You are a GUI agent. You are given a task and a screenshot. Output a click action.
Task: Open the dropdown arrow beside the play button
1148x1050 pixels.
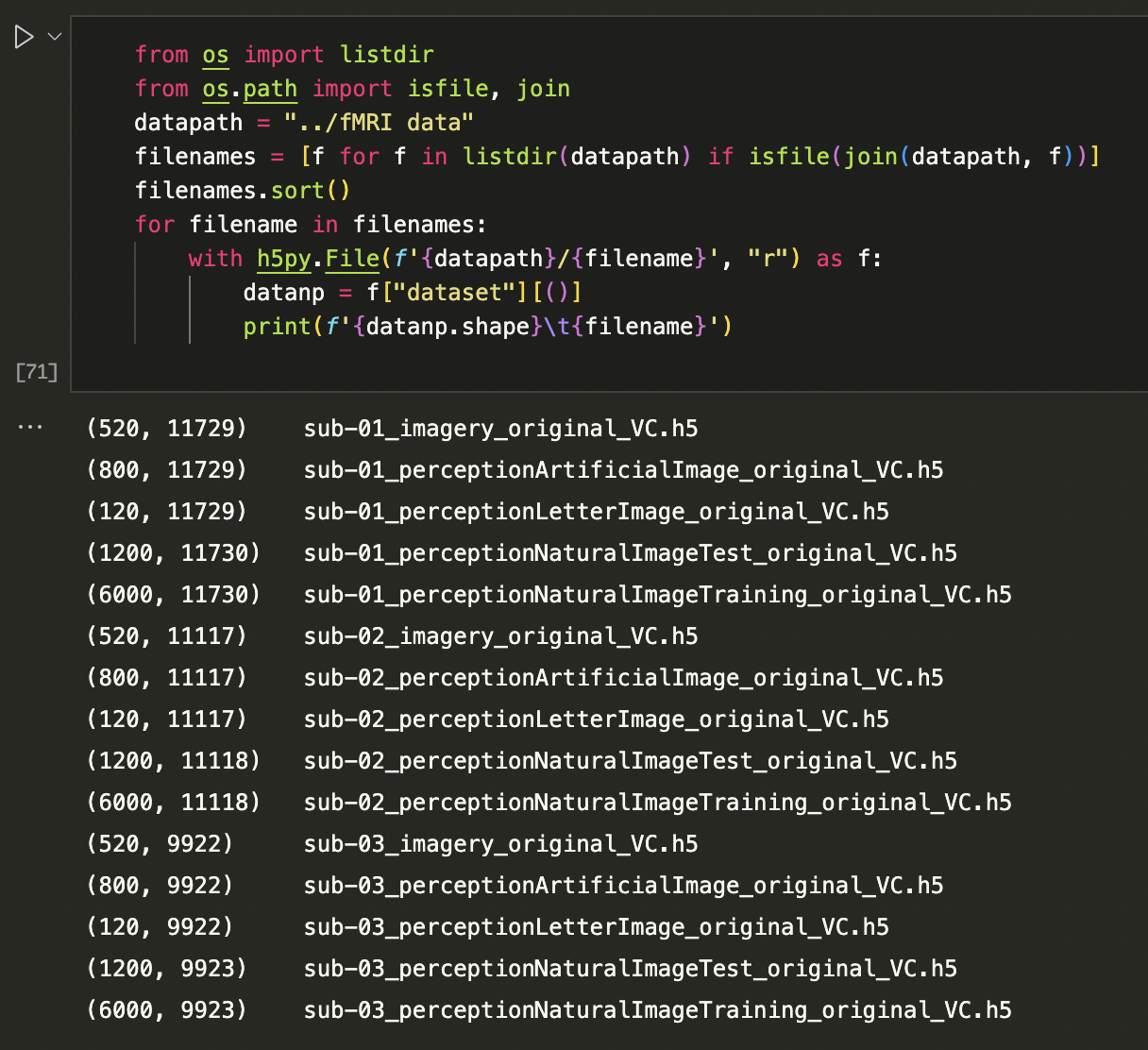click(x=54, y=36)
